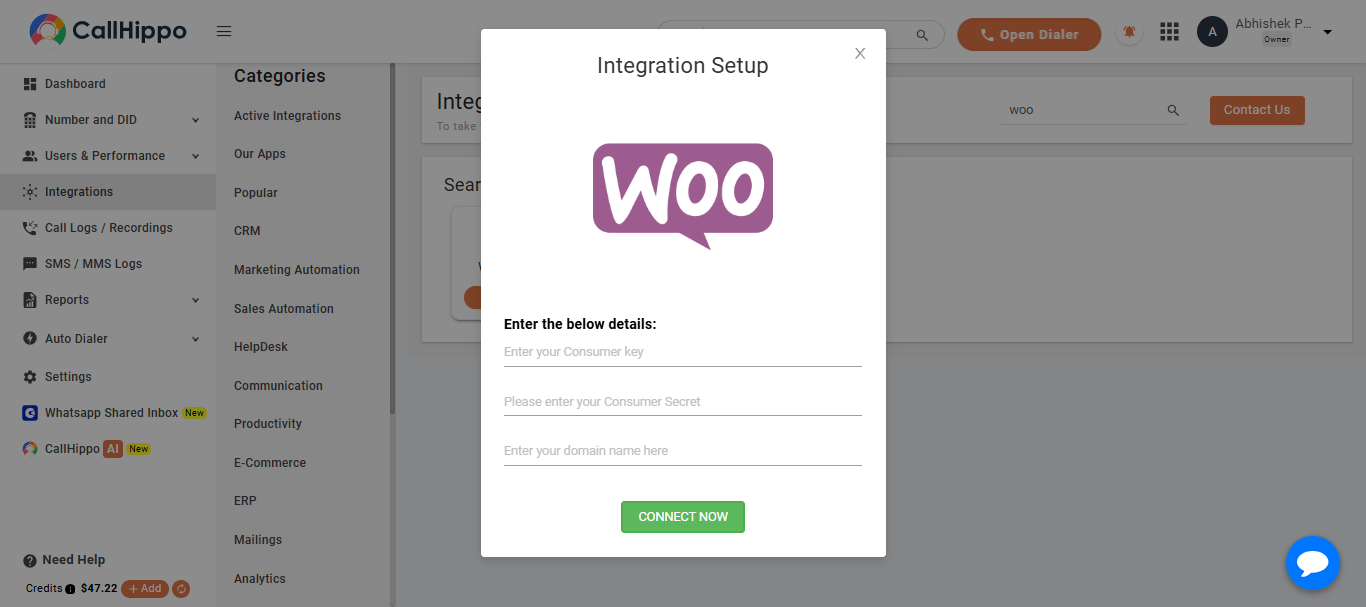Expand the Users & Performance menu
The image size is (1366, 607).
click(x=195, y=156)
